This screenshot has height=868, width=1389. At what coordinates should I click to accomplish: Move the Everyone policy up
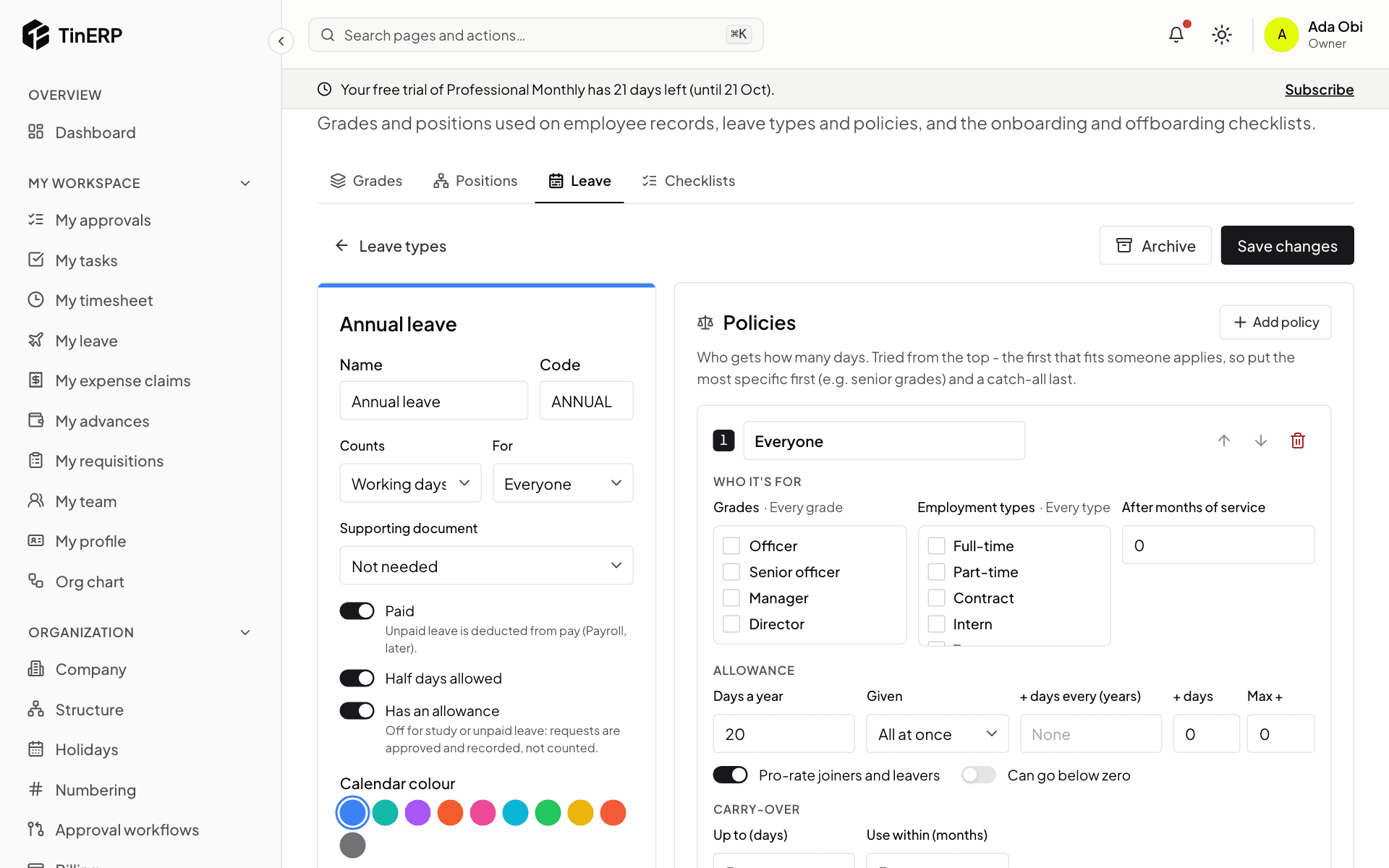click(1224, 441)
